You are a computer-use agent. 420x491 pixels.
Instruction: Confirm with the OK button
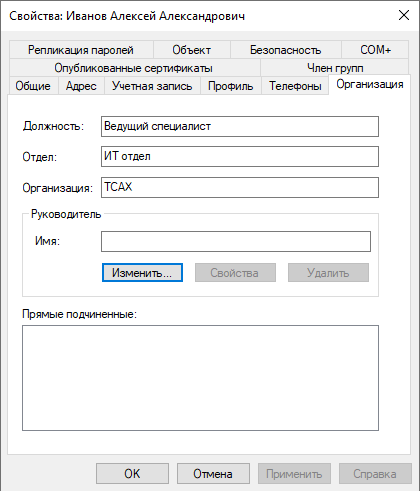click(x=132, y=473)
